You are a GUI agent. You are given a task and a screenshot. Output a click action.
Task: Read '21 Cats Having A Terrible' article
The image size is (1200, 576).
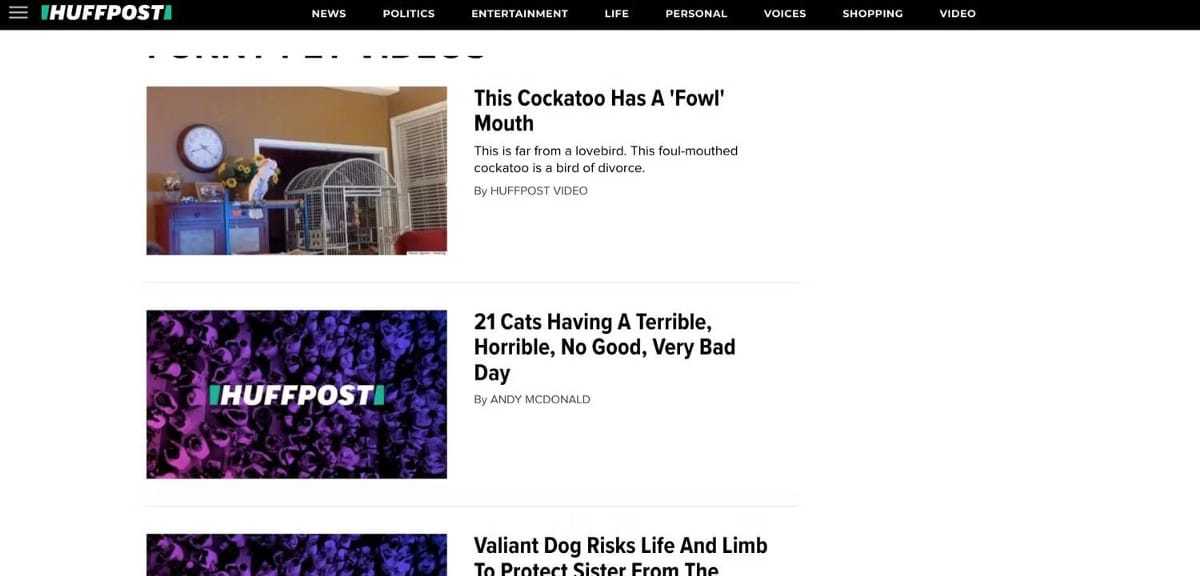(x=604, y=347)
